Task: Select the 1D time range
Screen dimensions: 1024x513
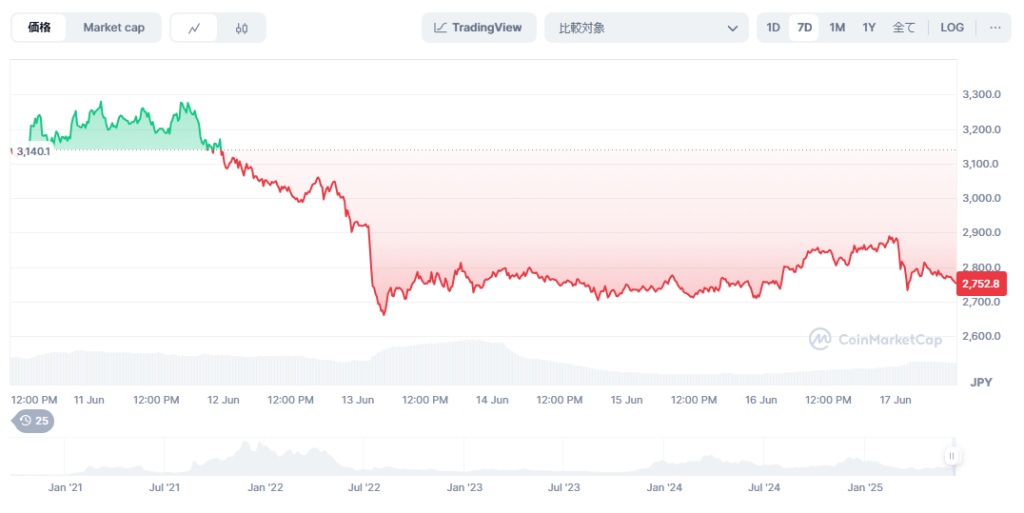Action: pyautogui.click(x=773, y=28)
